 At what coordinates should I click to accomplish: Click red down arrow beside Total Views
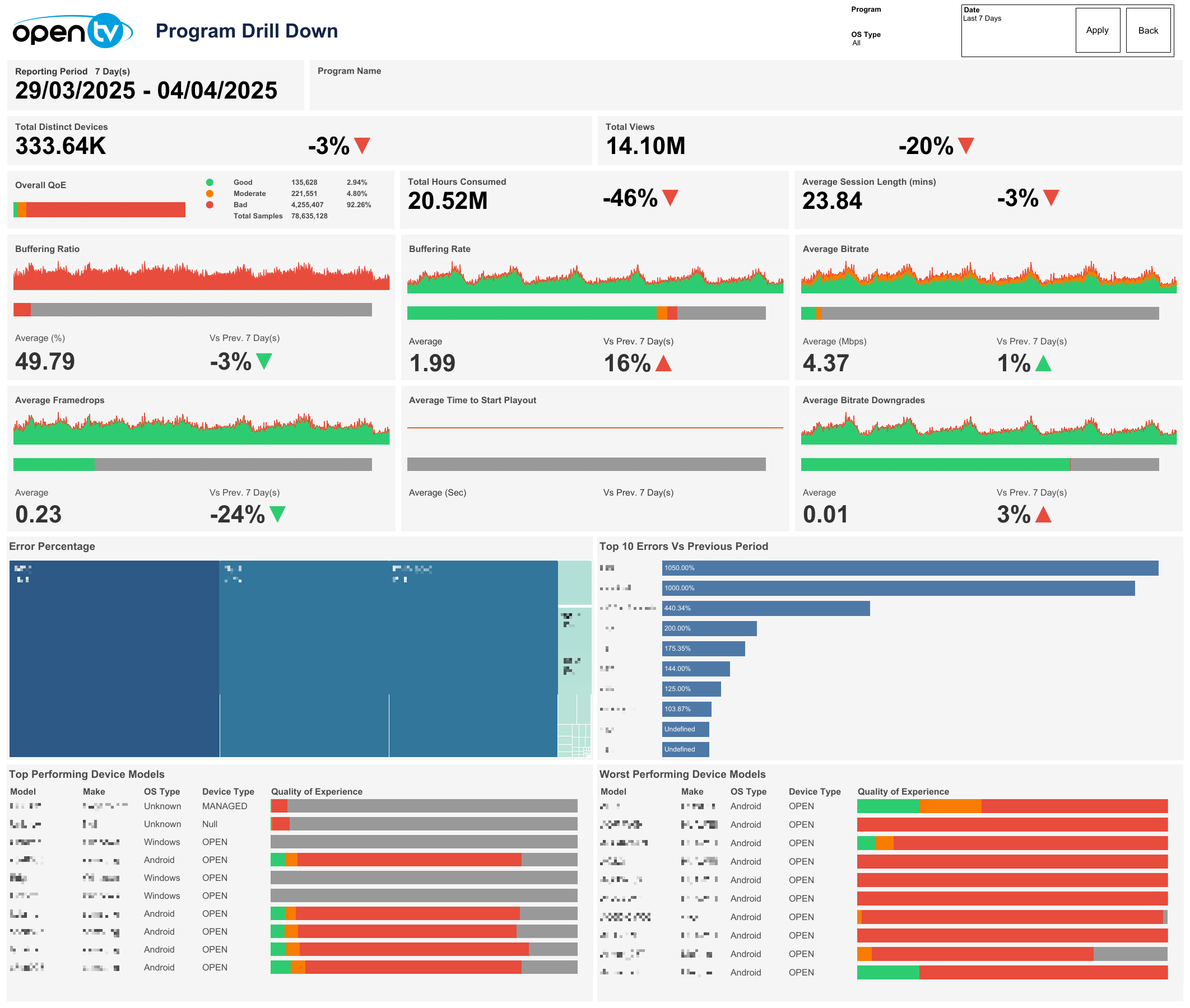[x=966, y=145]
